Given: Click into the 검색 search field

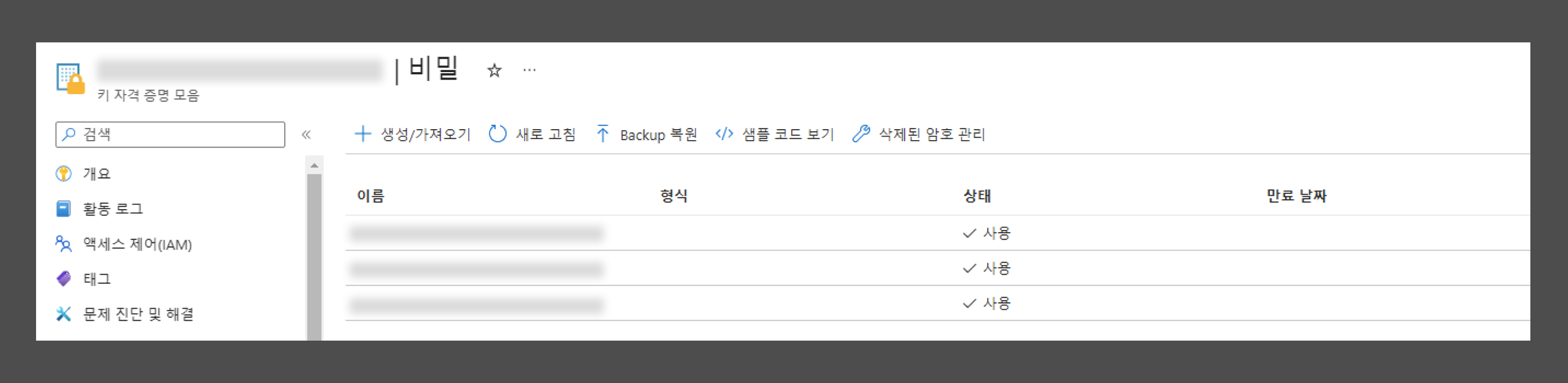Looking at the screenshot, I should tap(170, 134).
